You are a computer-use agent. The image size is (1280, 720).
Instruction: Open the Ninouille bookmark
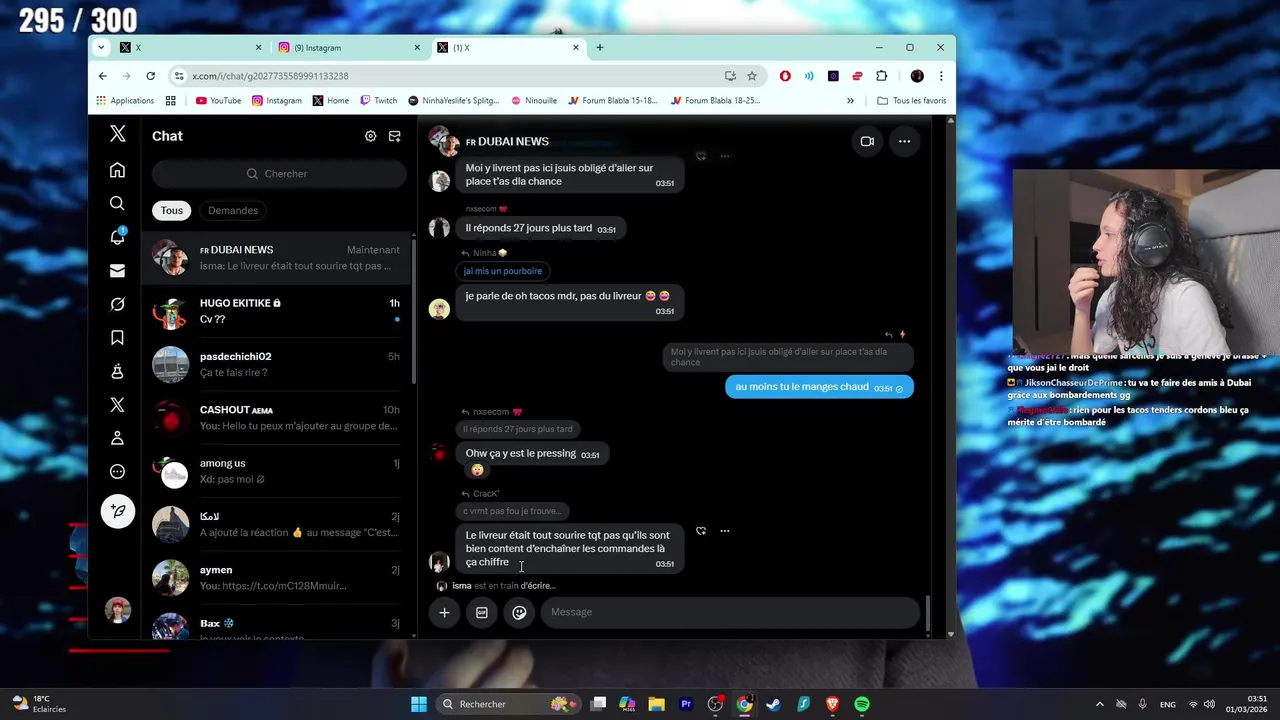534,100
